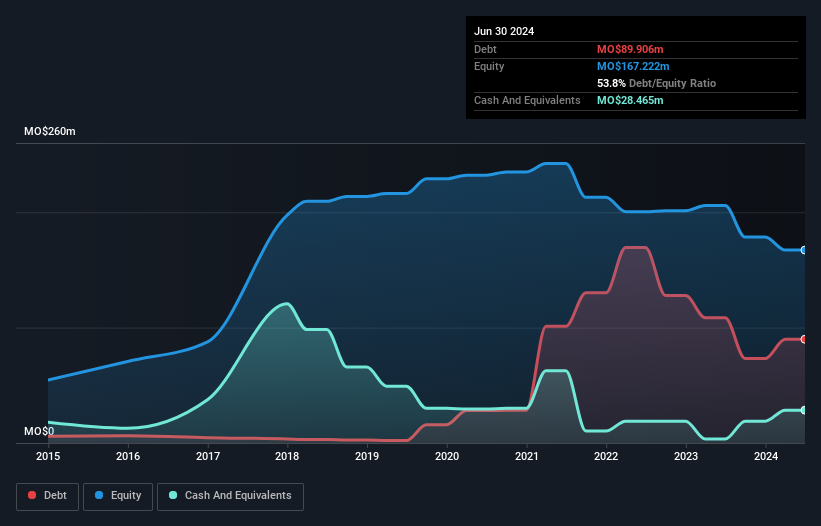Click the Jun 30 2024 tooltip date
Image resolution: width=821 pixels, height=526 pixels.
(x=504, y=31)
